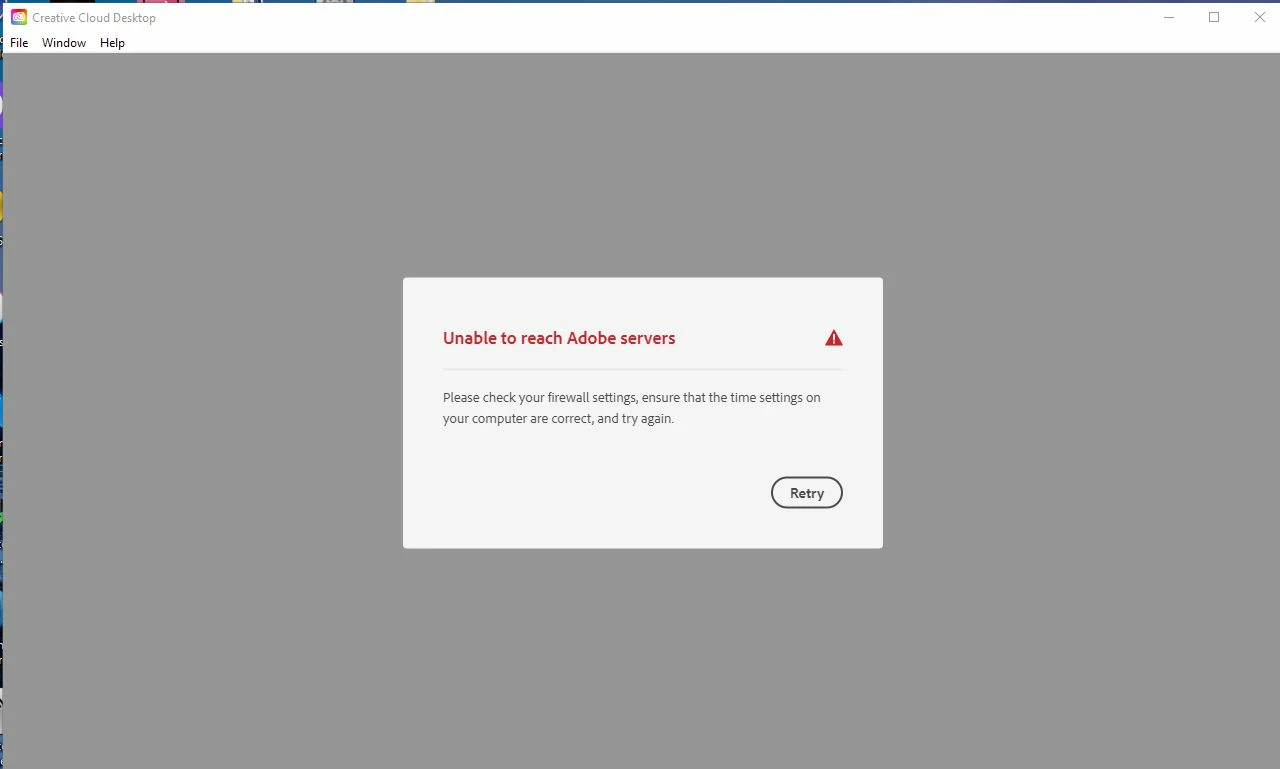Click the Creative Cloud app icon in title bar
The height and width of the screenshot is (769, 1280).
[19, 17]
